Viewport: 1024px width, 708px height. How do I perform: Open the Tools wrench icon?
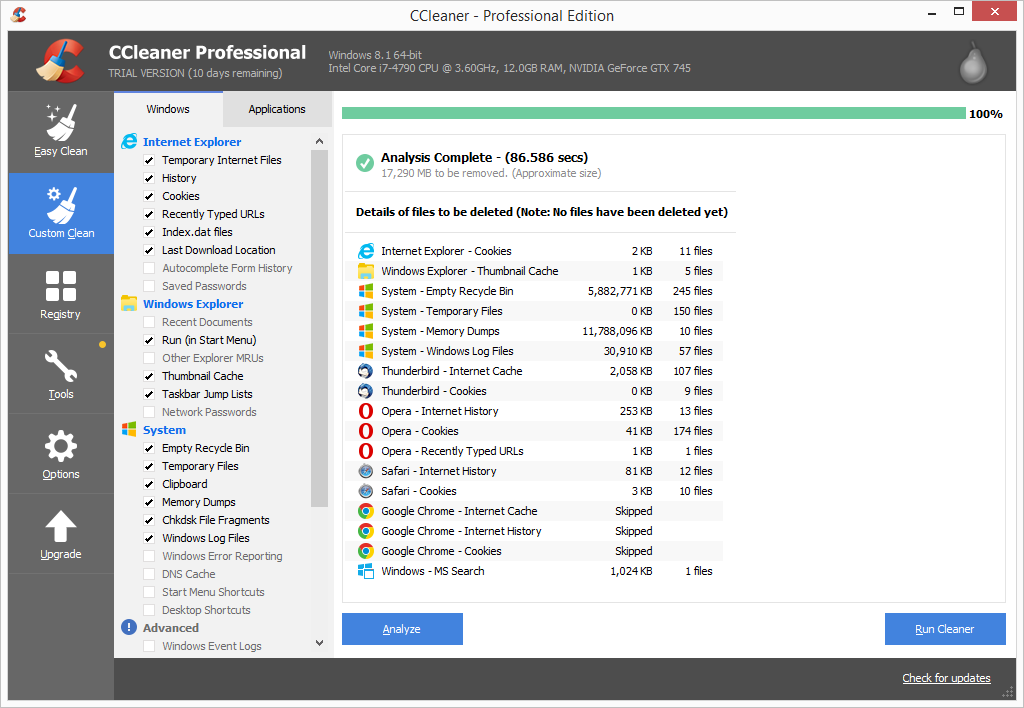60,364
